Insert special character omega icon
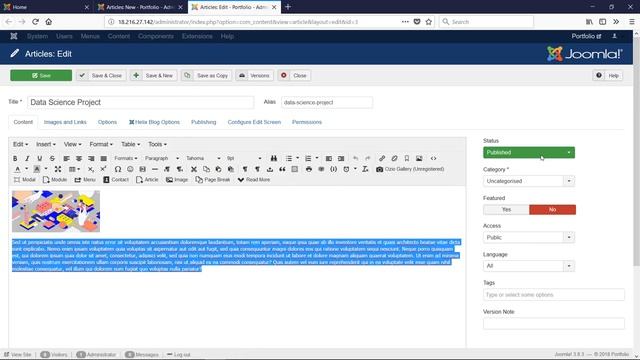640x360 pixels. 118,169
